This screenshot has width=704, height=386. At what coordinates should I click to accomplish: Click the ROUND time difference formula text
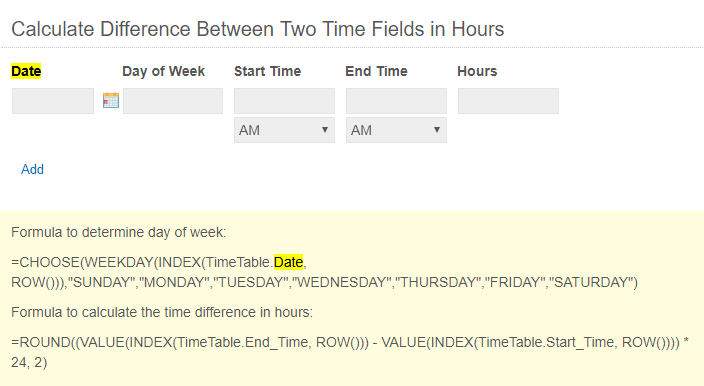coord(350,352)
